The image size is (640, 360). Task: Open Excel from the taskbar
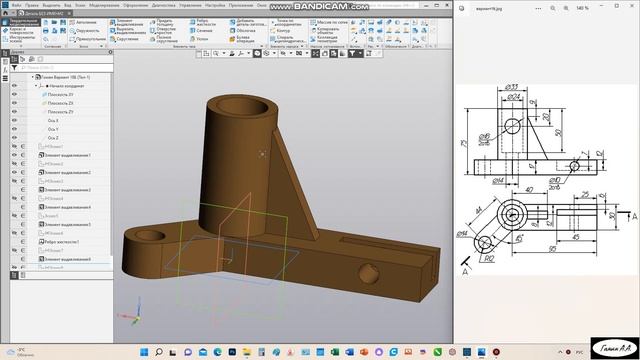click(335, 352)
